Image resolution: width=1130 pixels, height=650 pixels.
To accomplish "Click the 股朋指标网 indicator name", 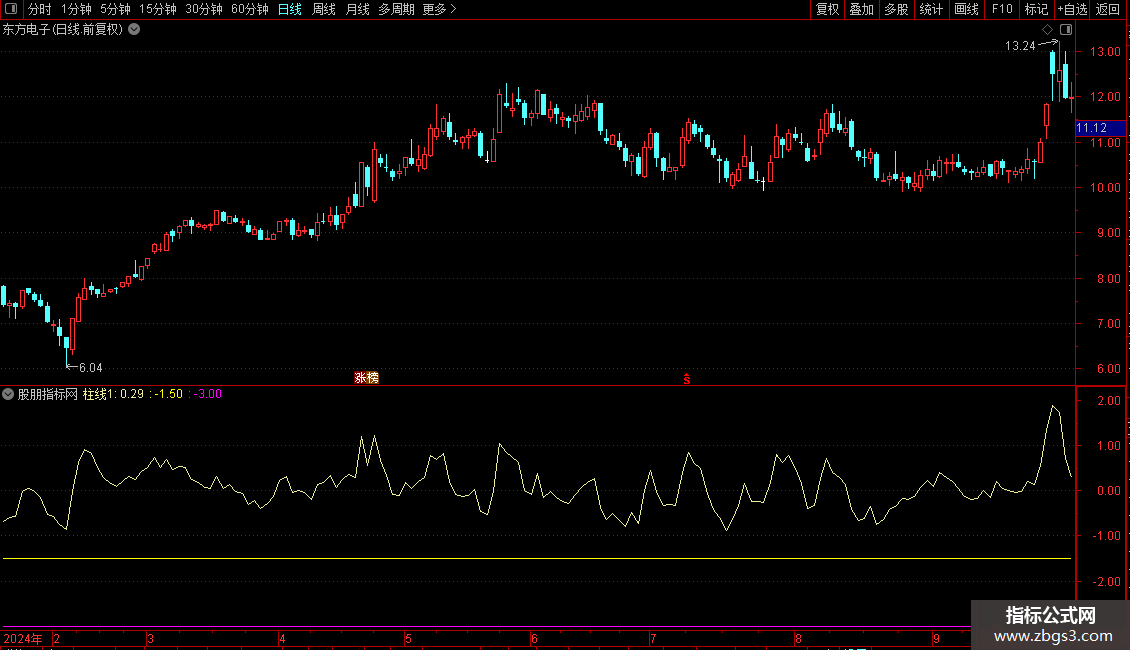I will tap(48, 394).
